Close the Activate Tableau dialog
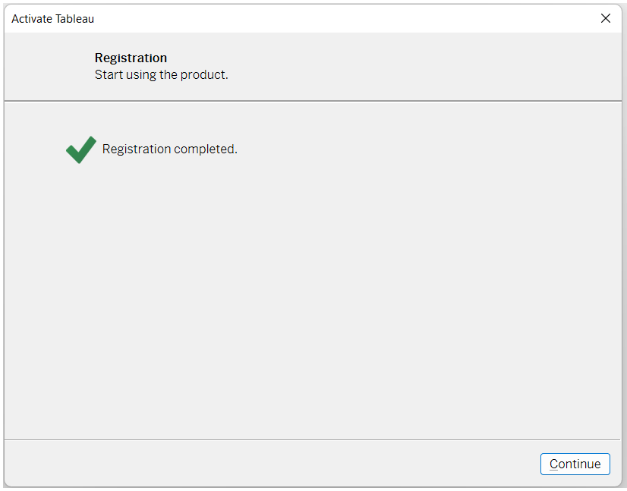 [x=605, y=18]
